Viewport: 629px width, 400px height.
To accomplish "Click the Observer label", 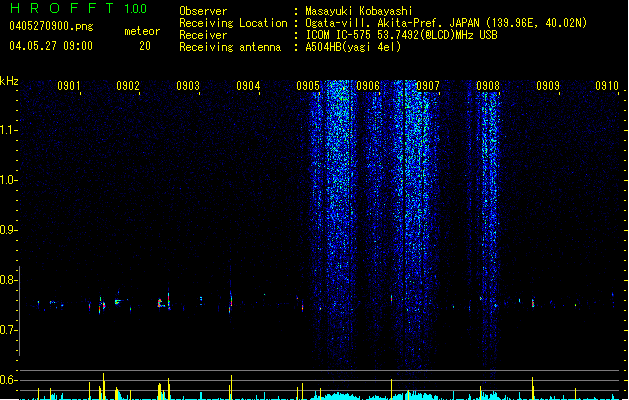I will click(203, 11).
